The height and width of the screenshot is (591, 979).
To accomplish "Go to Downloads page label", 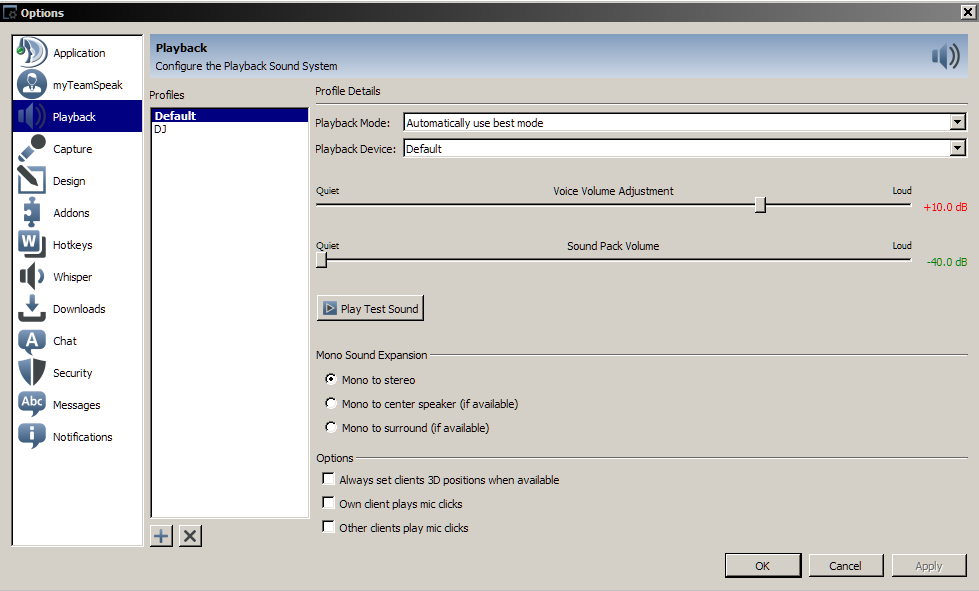I will click(x=79, y=309).
